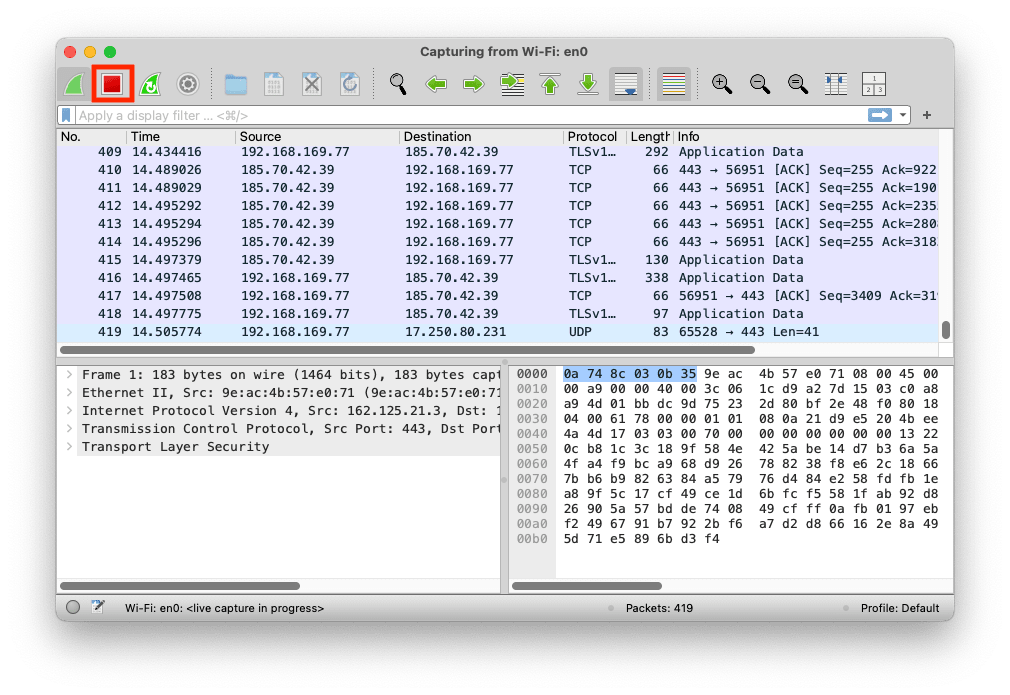Viewport: 1010px width, 695px height.
Task: Select packet 416 with length 338
Action: coord(497,278)
